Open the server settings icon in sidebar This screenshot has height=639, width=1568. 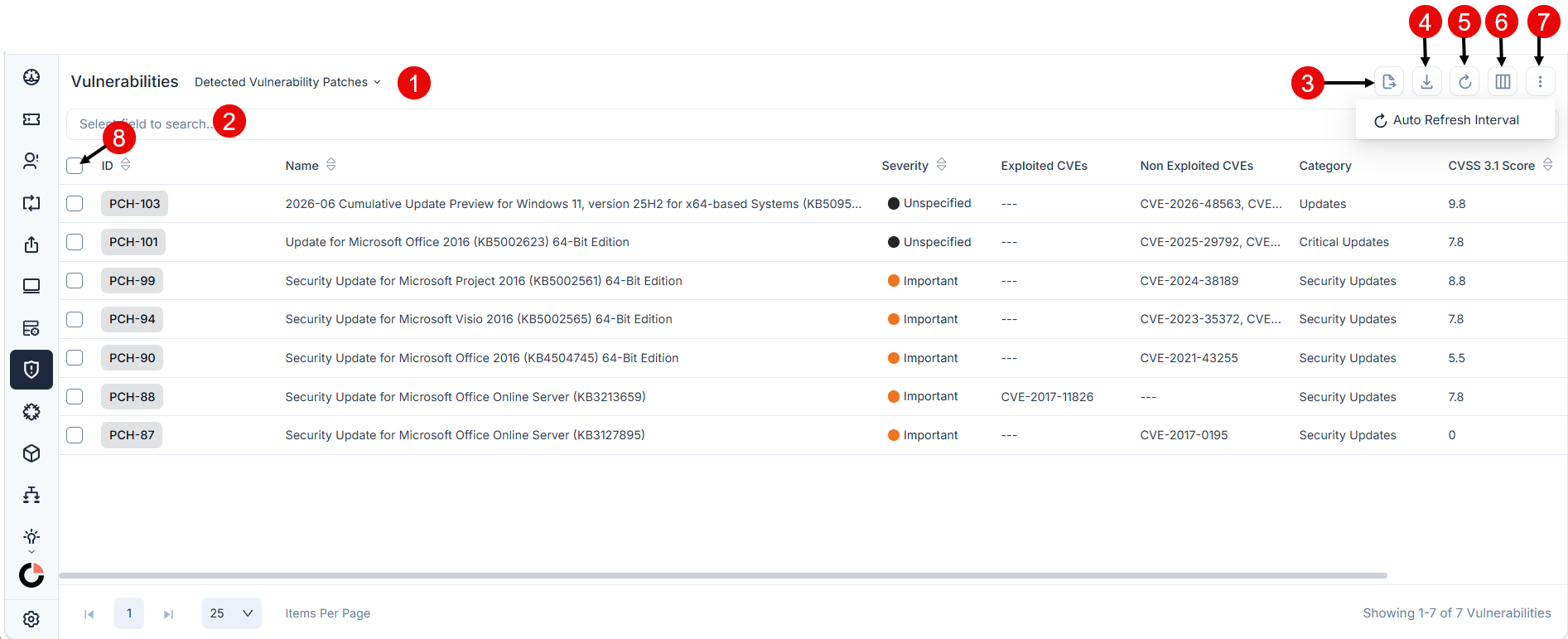31,328
